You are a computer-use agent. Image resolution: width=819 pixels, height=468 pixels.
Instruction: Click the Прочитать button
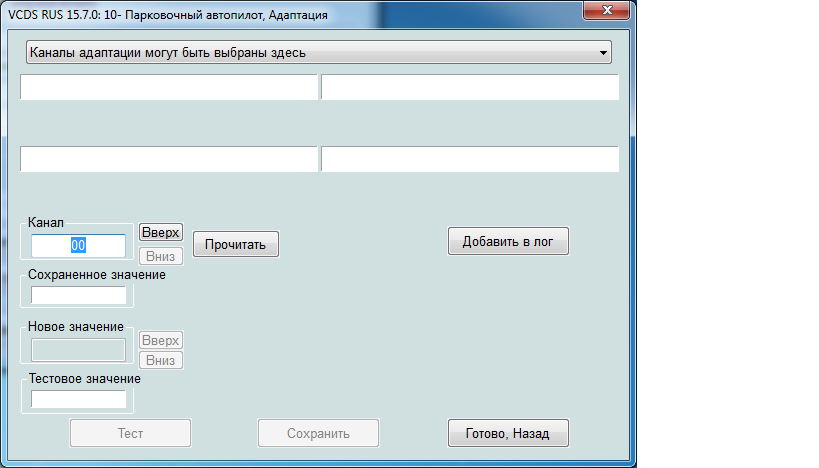(235, 244)
